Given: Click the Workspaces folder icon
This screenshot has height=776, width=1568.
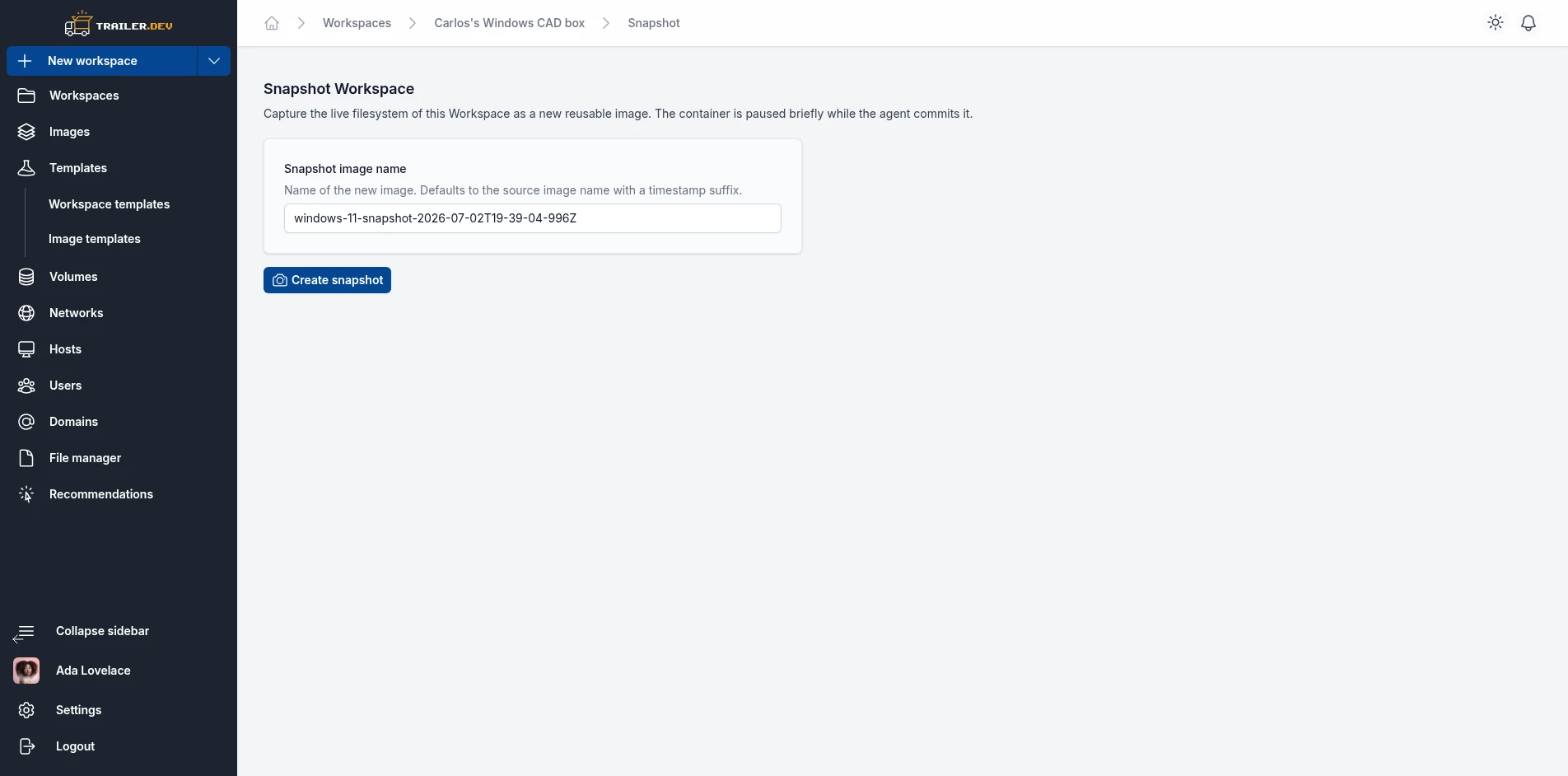Looking at the screenshot, I should tap(26, 96).
